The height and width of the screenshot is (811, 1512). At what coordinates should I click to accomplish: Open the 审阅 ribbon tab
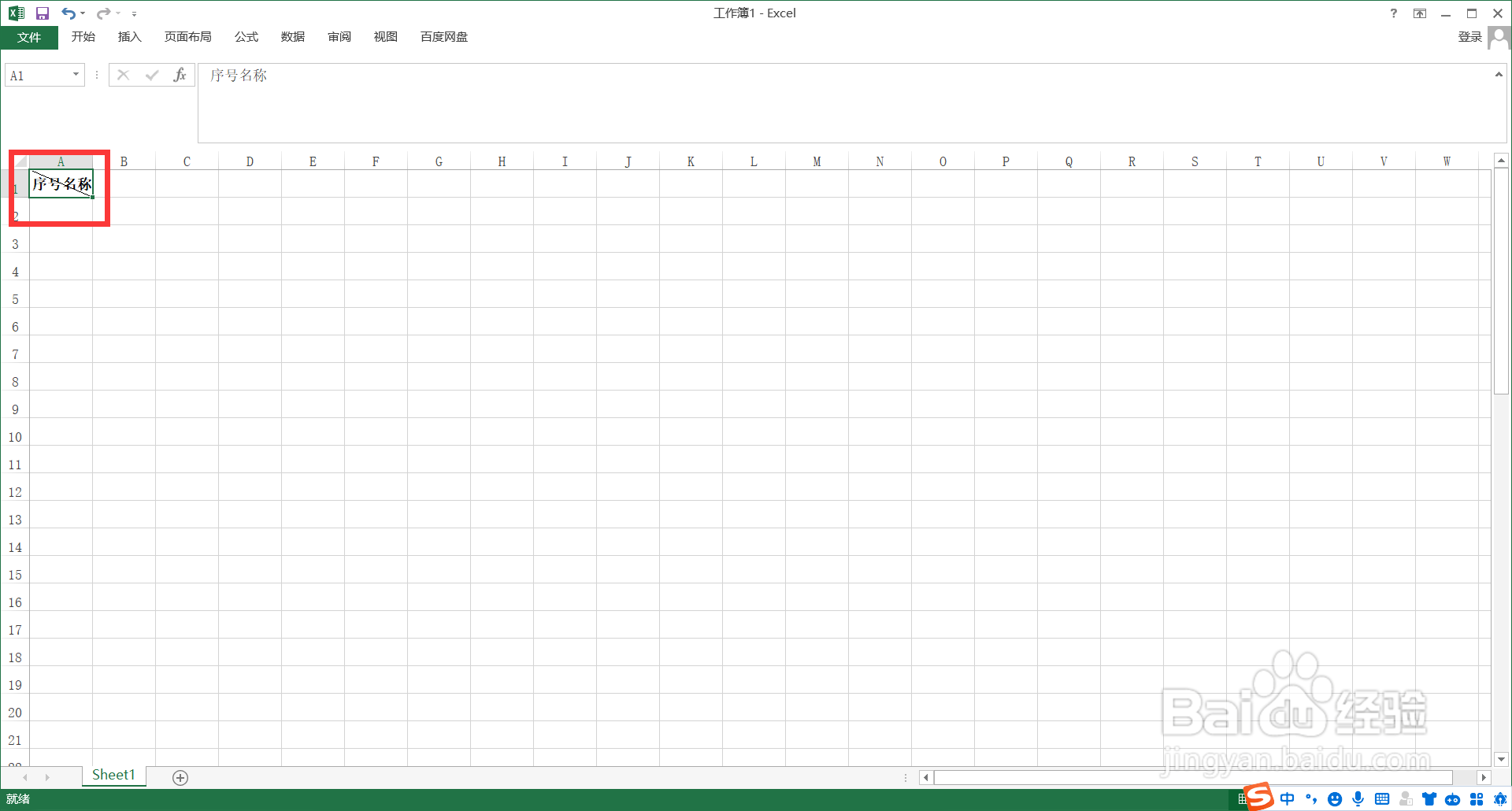[339, 37]
